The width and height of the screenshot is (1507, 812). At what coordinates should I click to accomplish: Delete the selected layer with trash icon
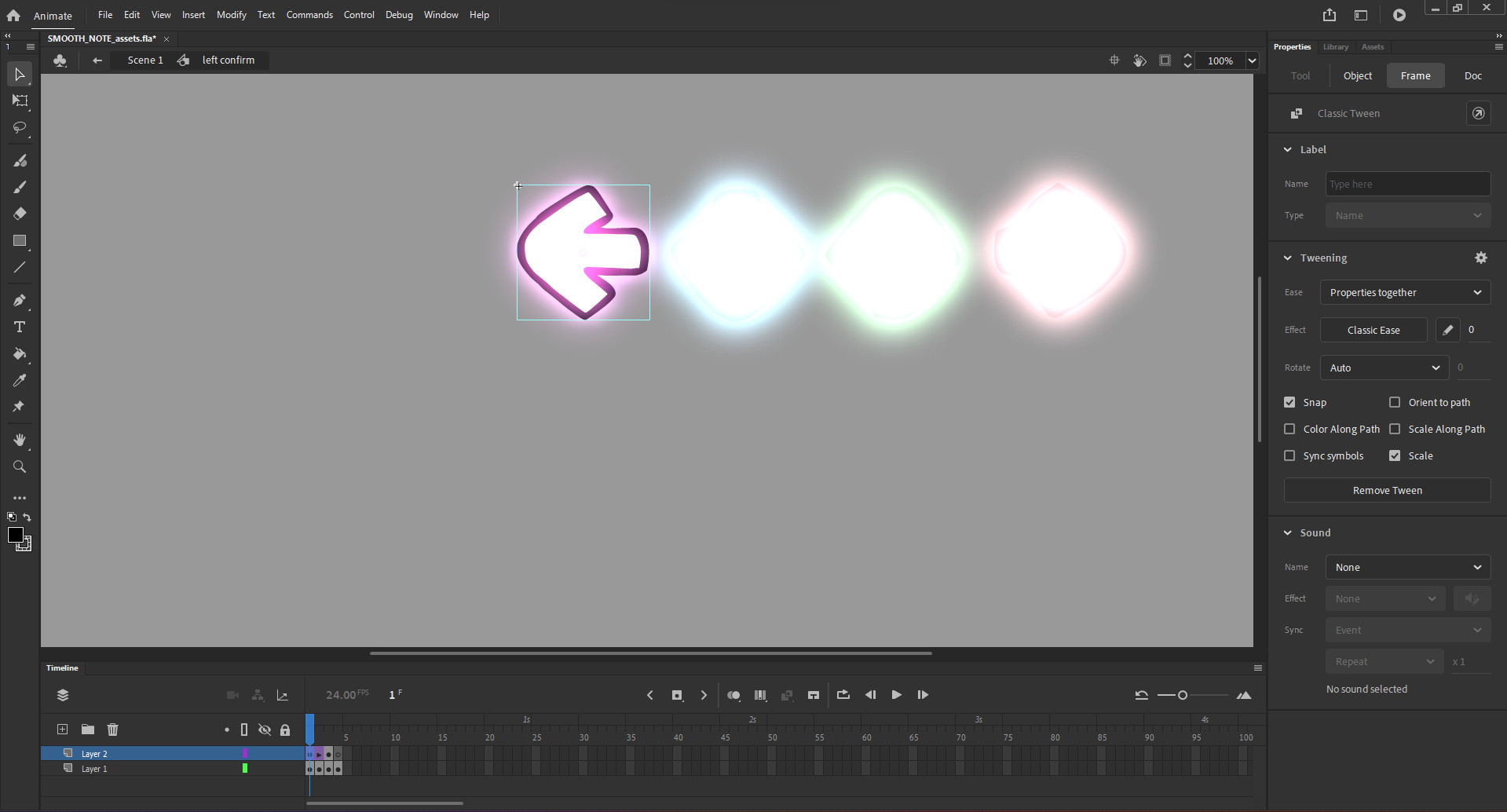tap(112, 729)
